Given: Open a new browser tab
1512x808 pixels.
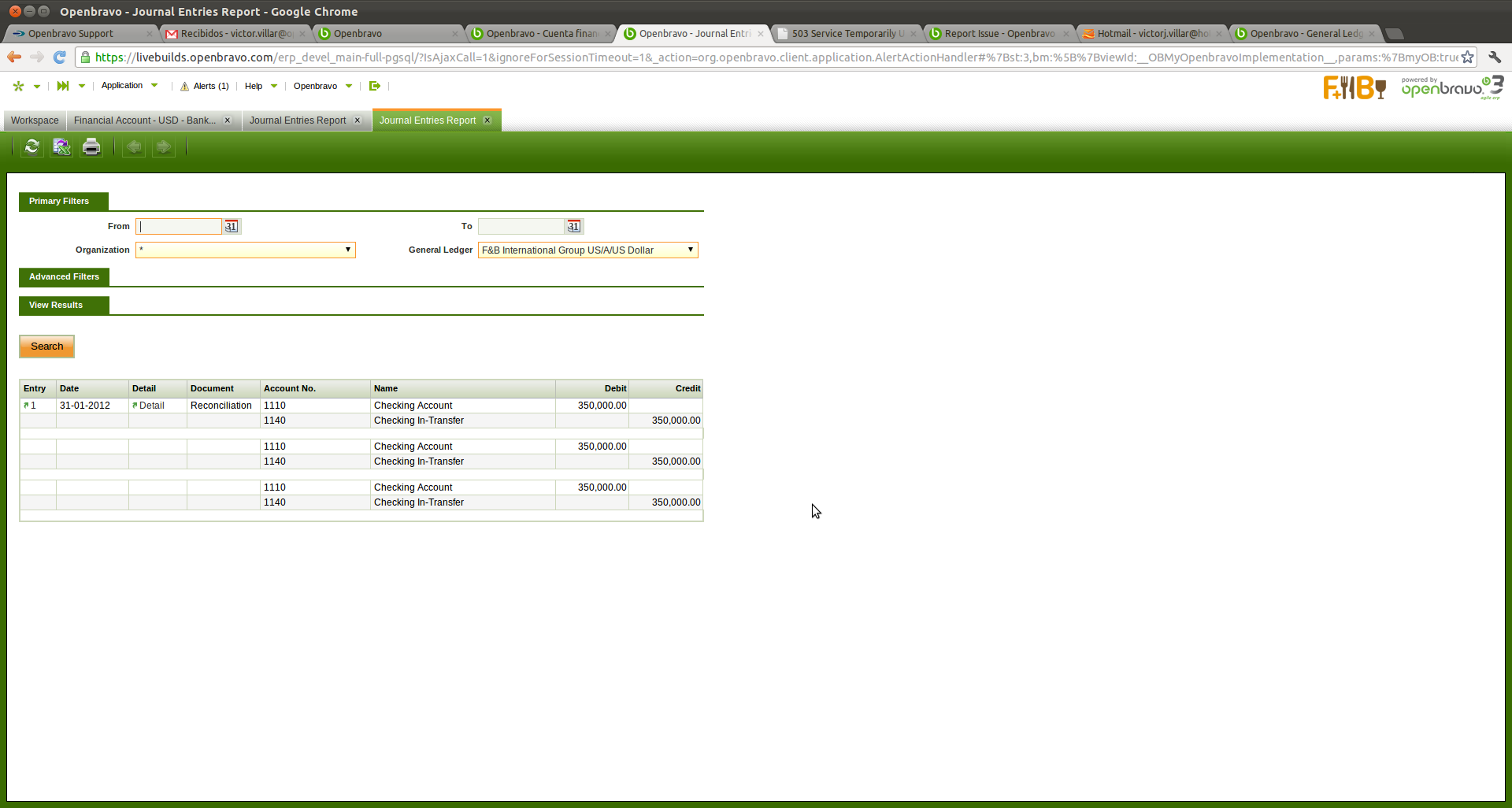Looking at the screenshot, I should pos(1395,34).
